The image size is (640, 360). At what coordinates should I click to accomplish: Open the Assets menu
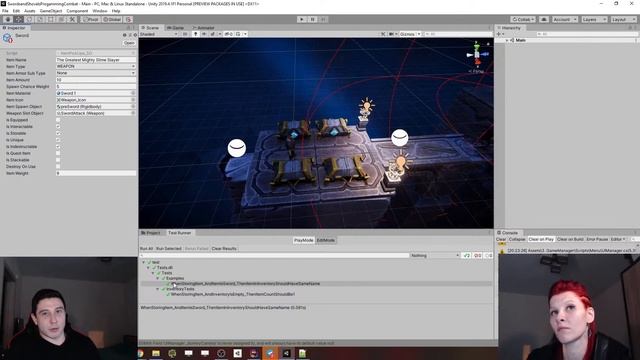(x=29, y=11)
